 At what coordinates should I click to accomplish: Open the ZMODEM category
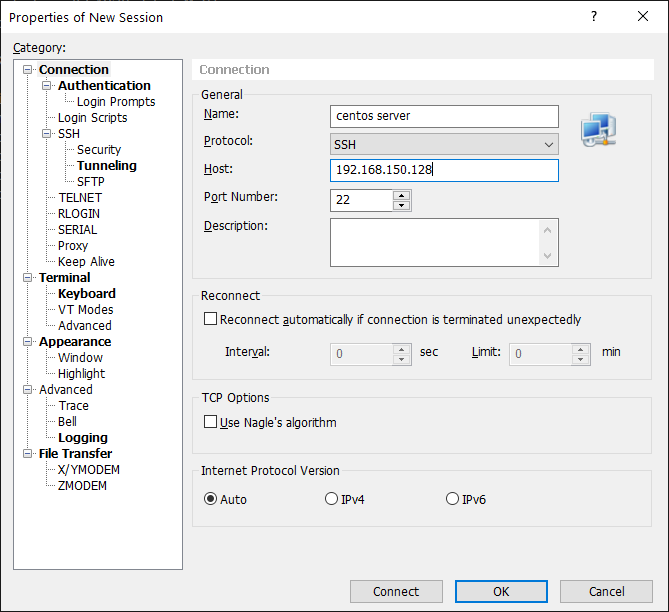pyautogui.click(x=82, y=486)
